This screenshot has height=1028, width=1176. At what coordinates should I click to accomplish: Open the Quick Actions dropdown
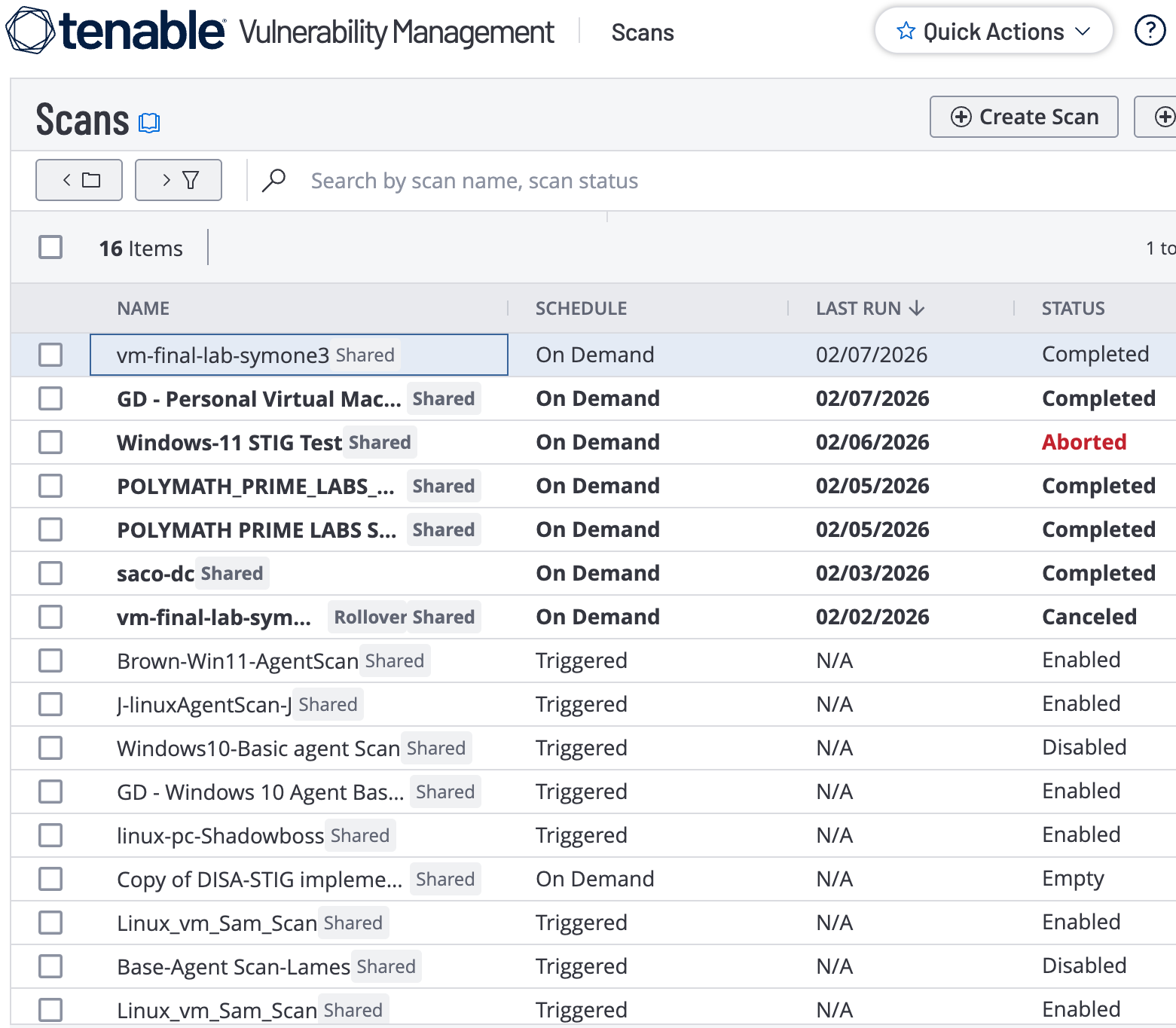(993, 31)
